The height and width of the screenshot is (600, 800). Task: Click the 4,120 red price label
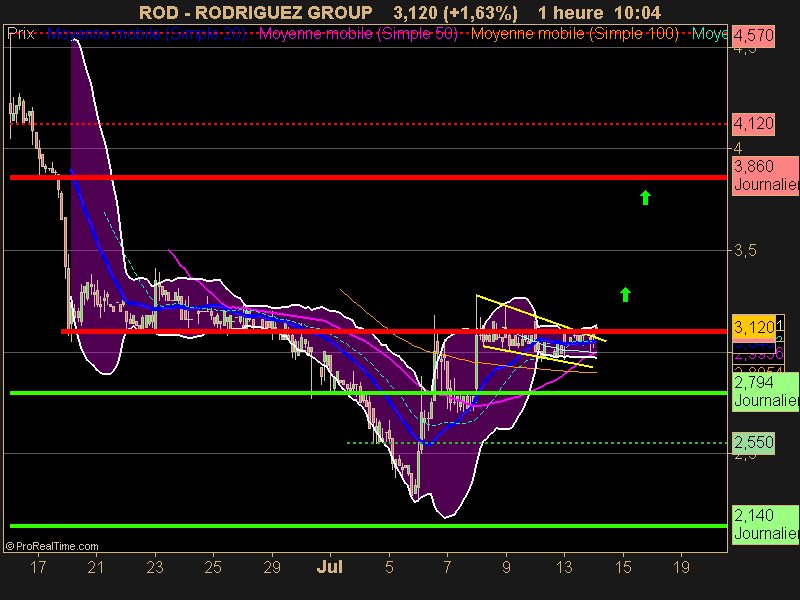pos(754,124)
